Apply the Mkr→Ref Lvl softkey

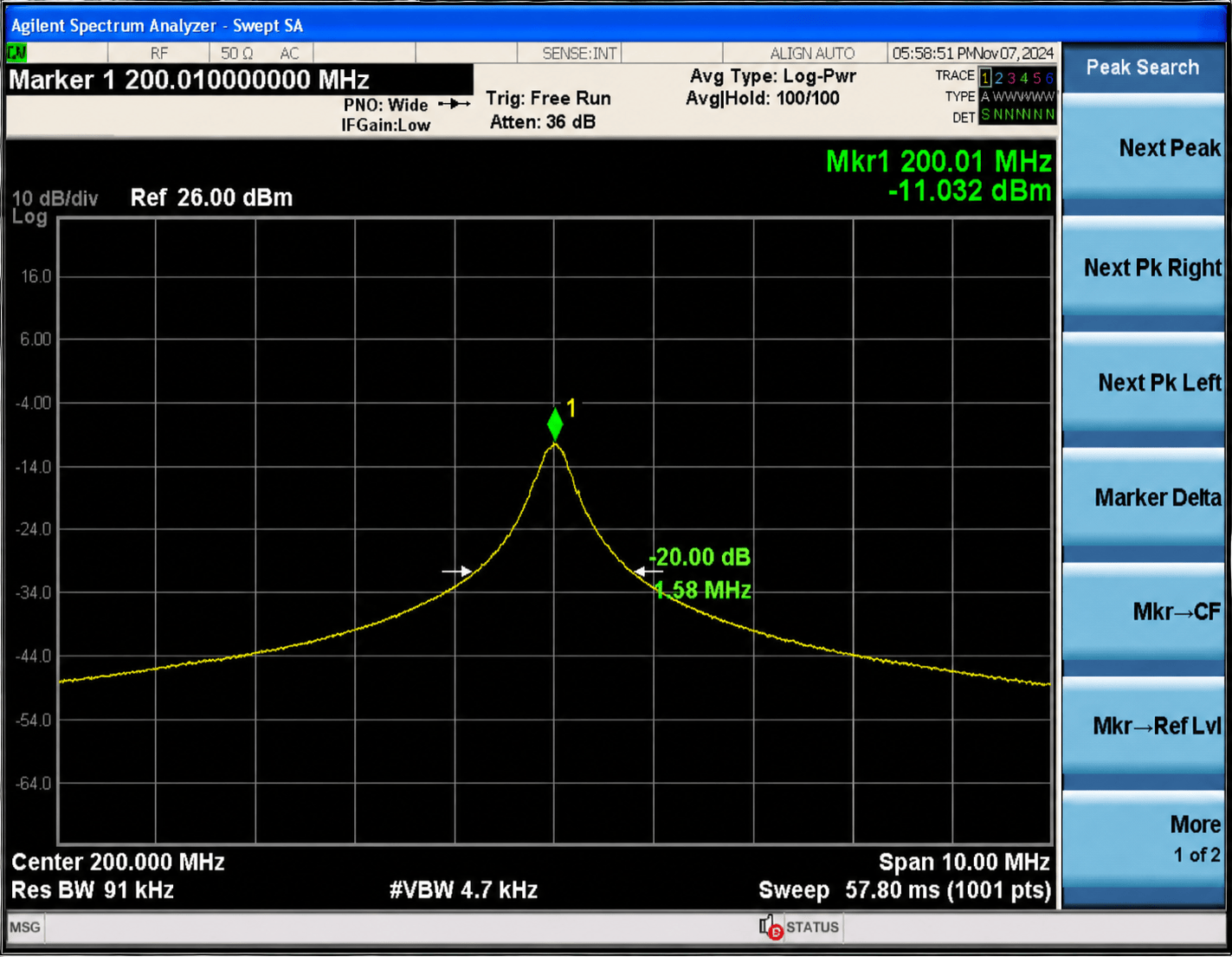click(1143, 726)
